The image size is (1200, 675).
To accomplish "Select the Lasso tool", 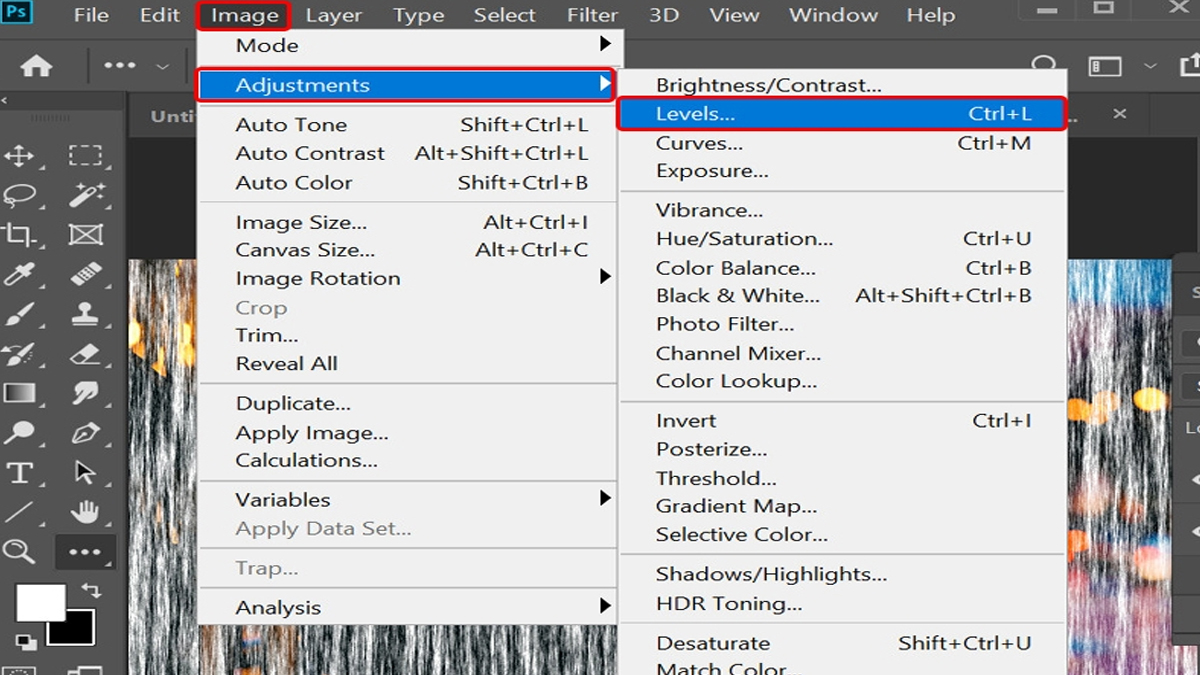I will 18,196.
